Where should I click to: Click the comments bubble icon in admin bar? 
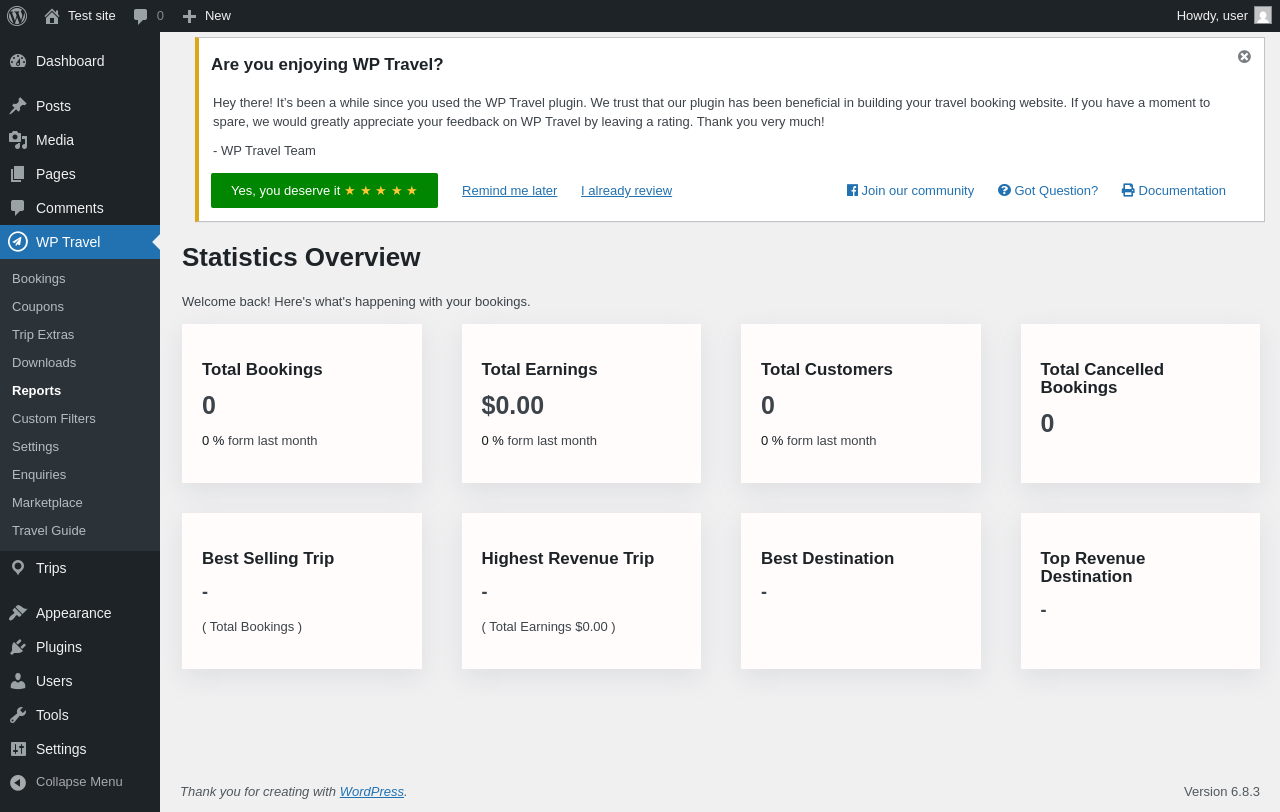[141, 16]
